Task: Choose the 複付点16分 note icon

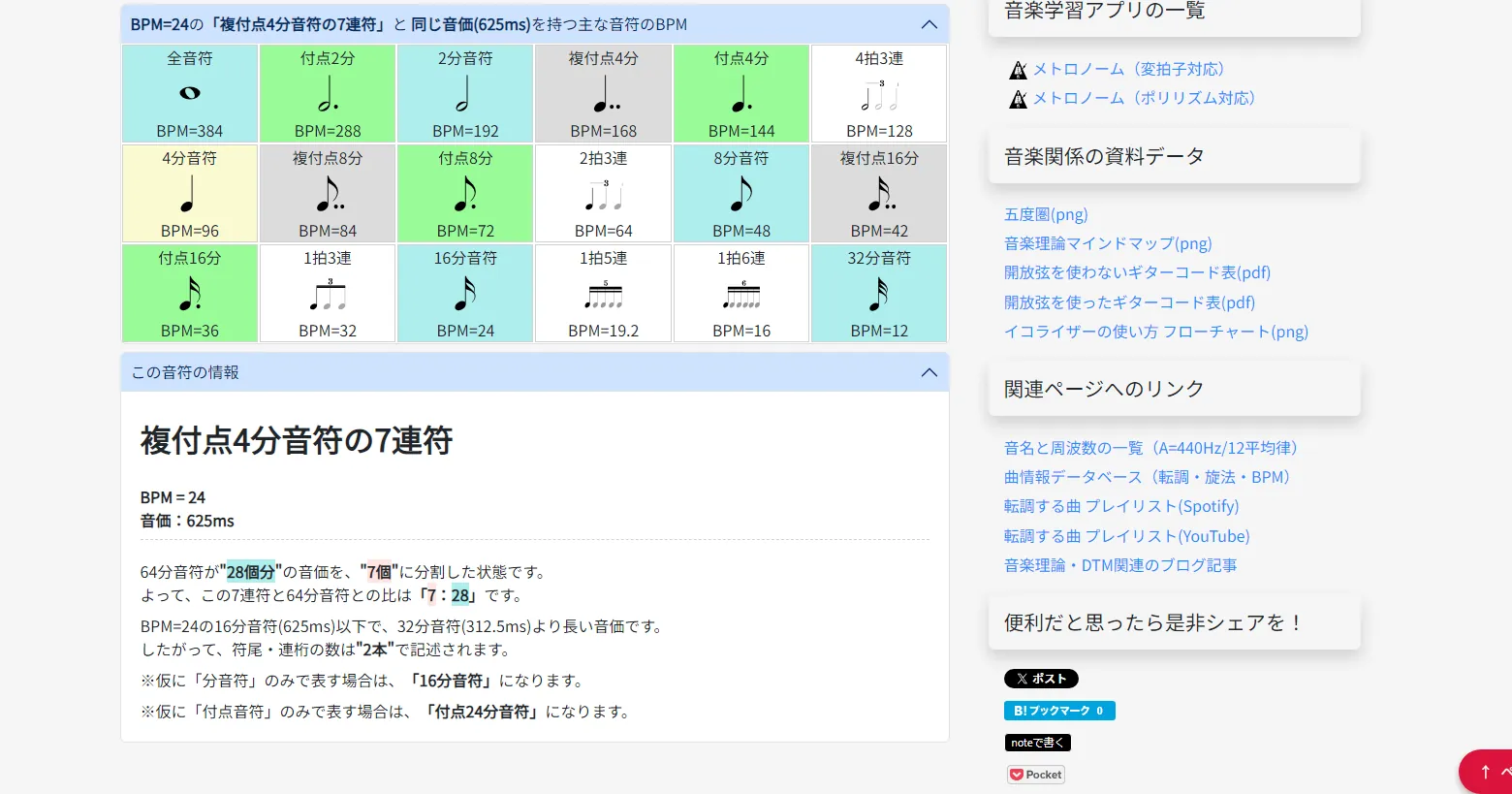Action: pyautogui.click(x=882, y=194)
